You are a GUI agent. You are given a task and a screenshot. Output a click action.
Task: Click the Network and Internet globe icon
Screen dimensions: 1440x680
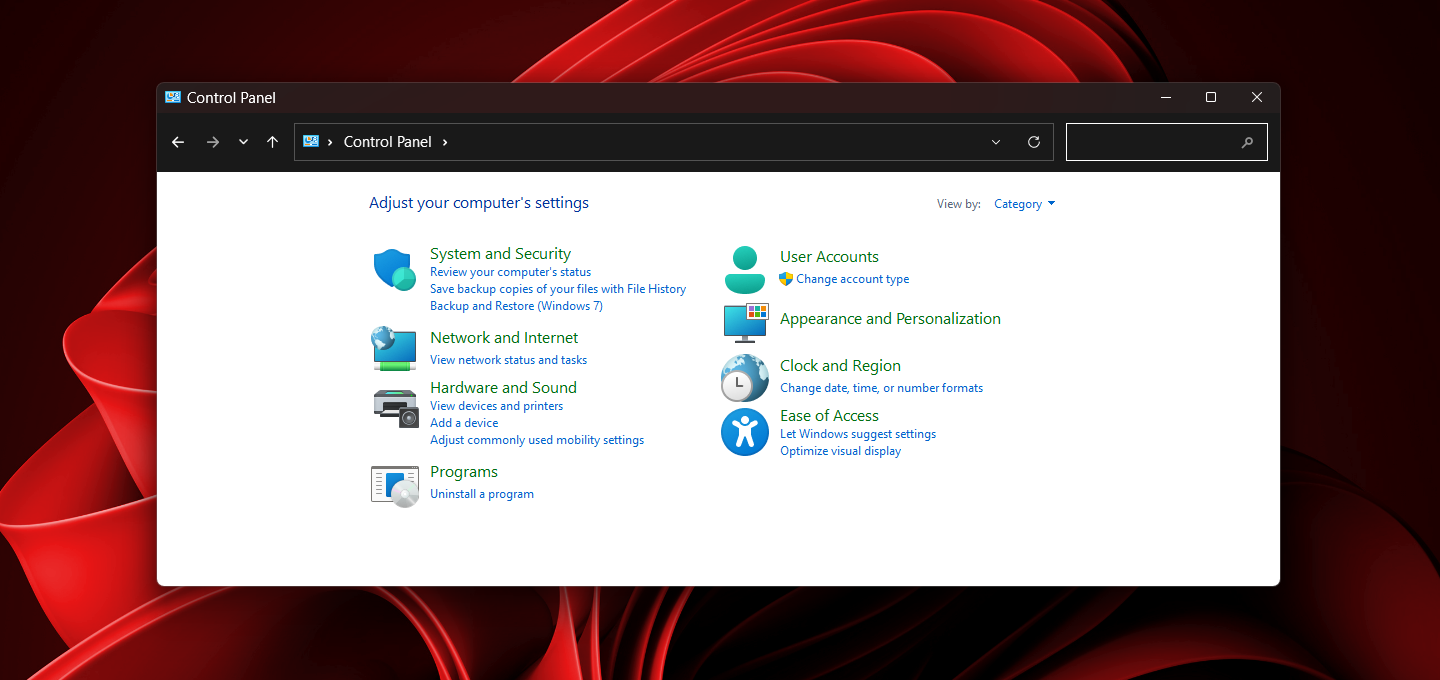point(394,348)
